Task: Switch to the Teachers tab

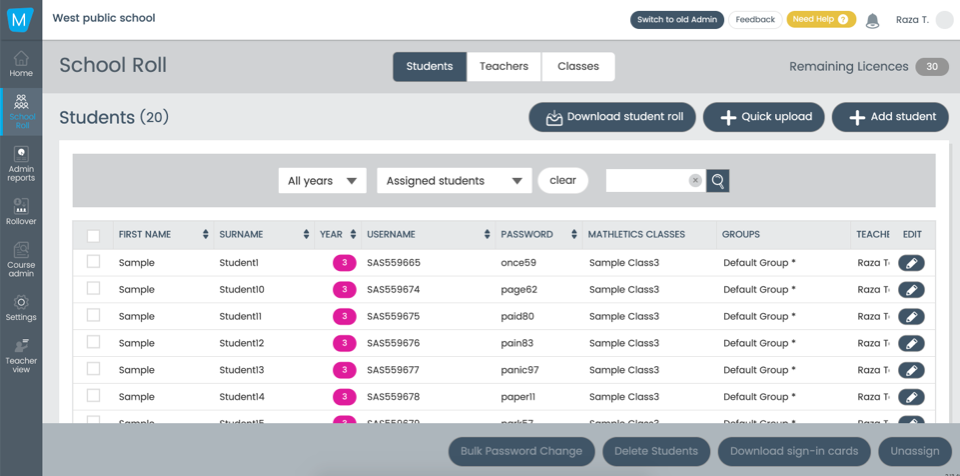Action: pyautogui.click(x=504, y=67)
